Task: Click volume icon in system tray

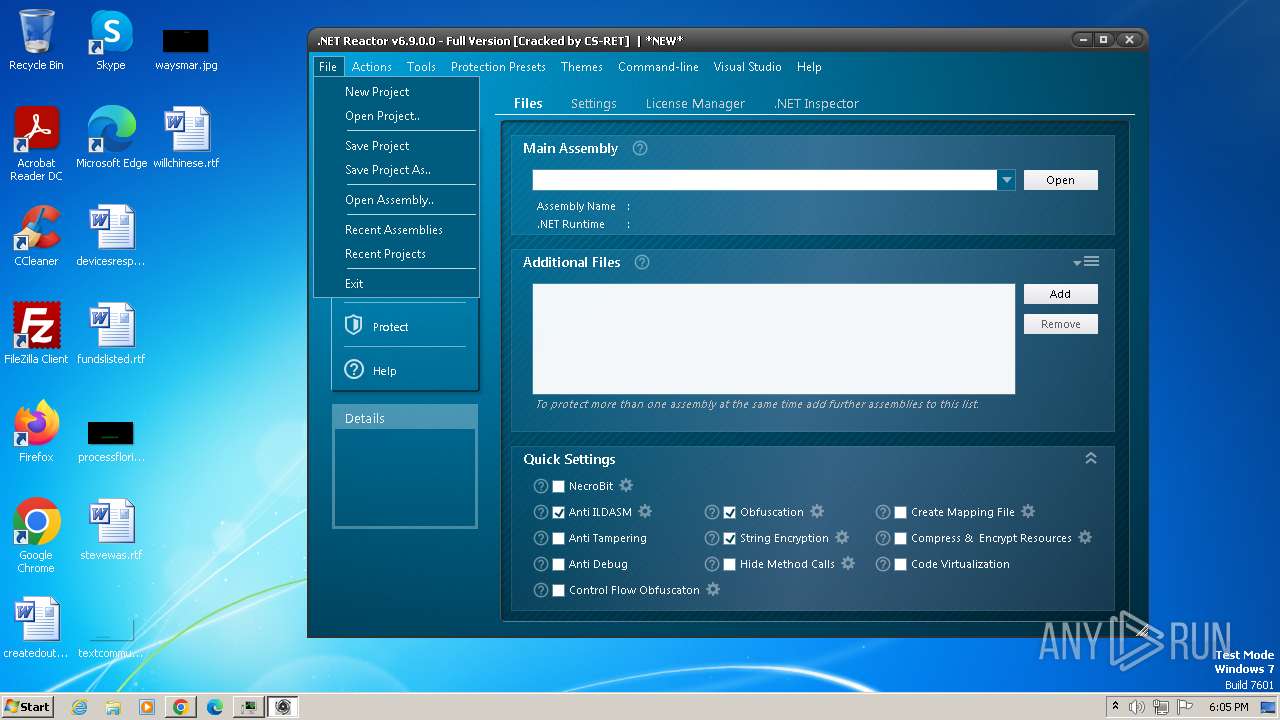Action: pos(1137,707)
